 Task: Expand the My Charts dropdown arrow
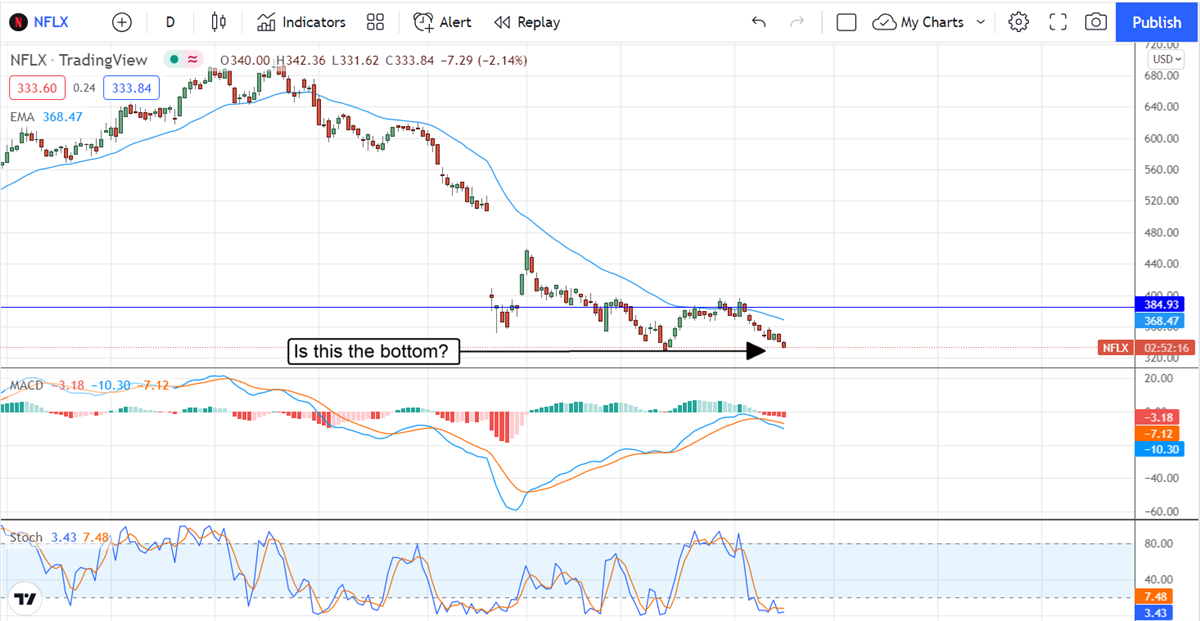coord(980,22)
